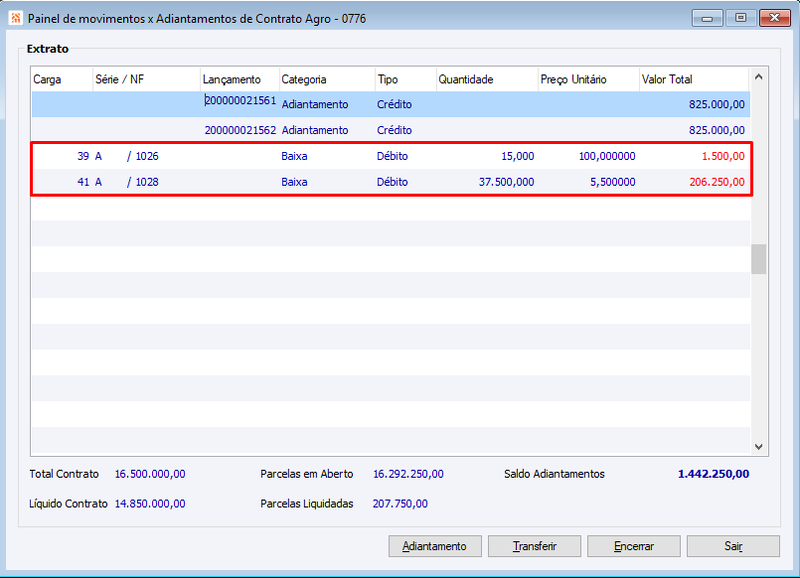The image size is (800, 578).
Task: Click Débito type in carga 39 row
Action: click(392, 156)
